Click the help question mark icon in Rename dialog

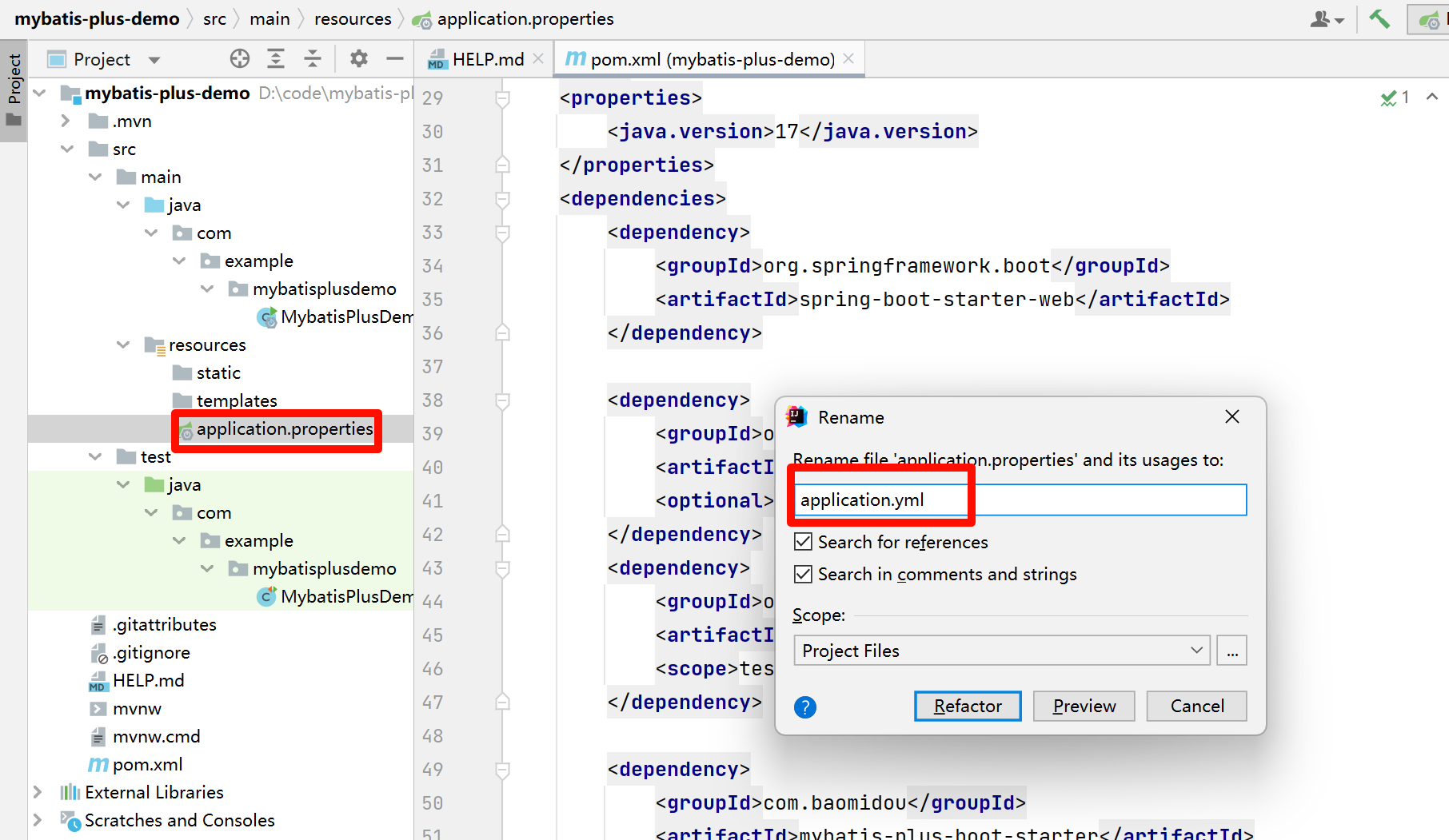[x=804, y=707]
